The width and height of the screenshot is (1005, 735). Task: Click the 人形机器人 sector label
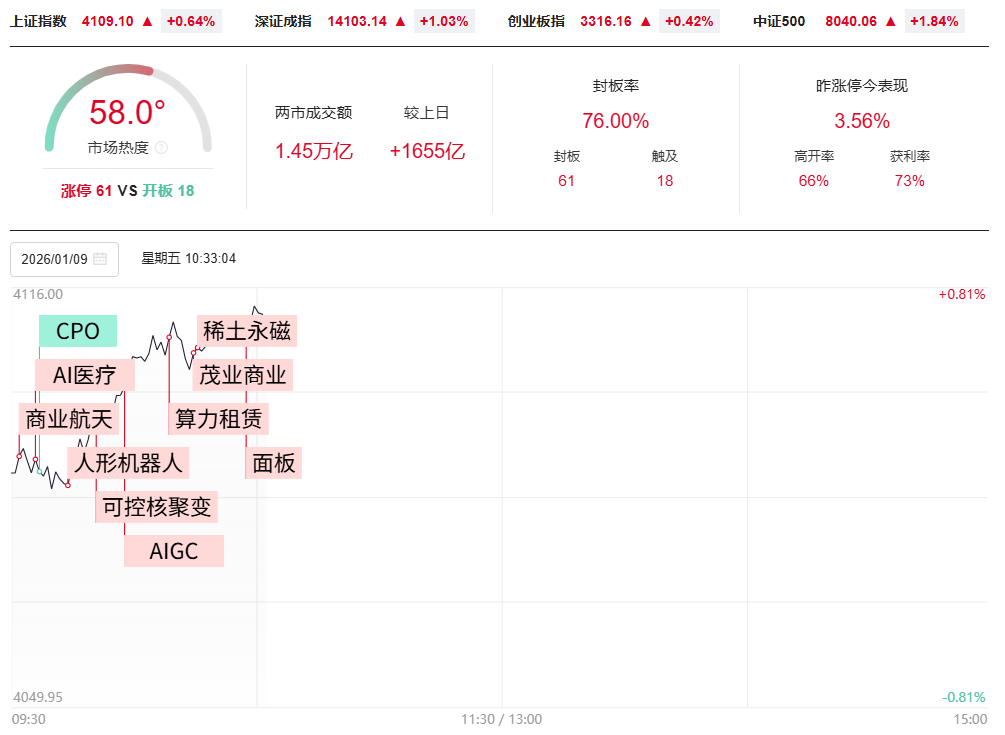130,463
